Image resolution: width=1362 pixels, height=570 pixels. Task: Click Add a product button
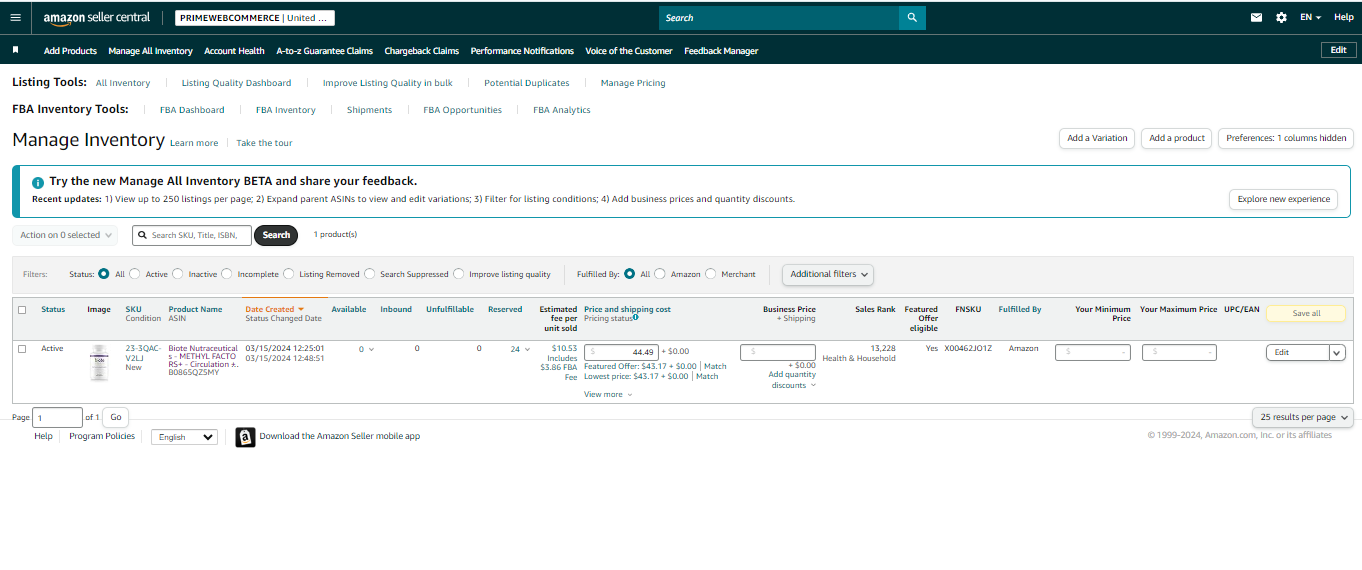pyautogui.click(x=1177, y=138)
